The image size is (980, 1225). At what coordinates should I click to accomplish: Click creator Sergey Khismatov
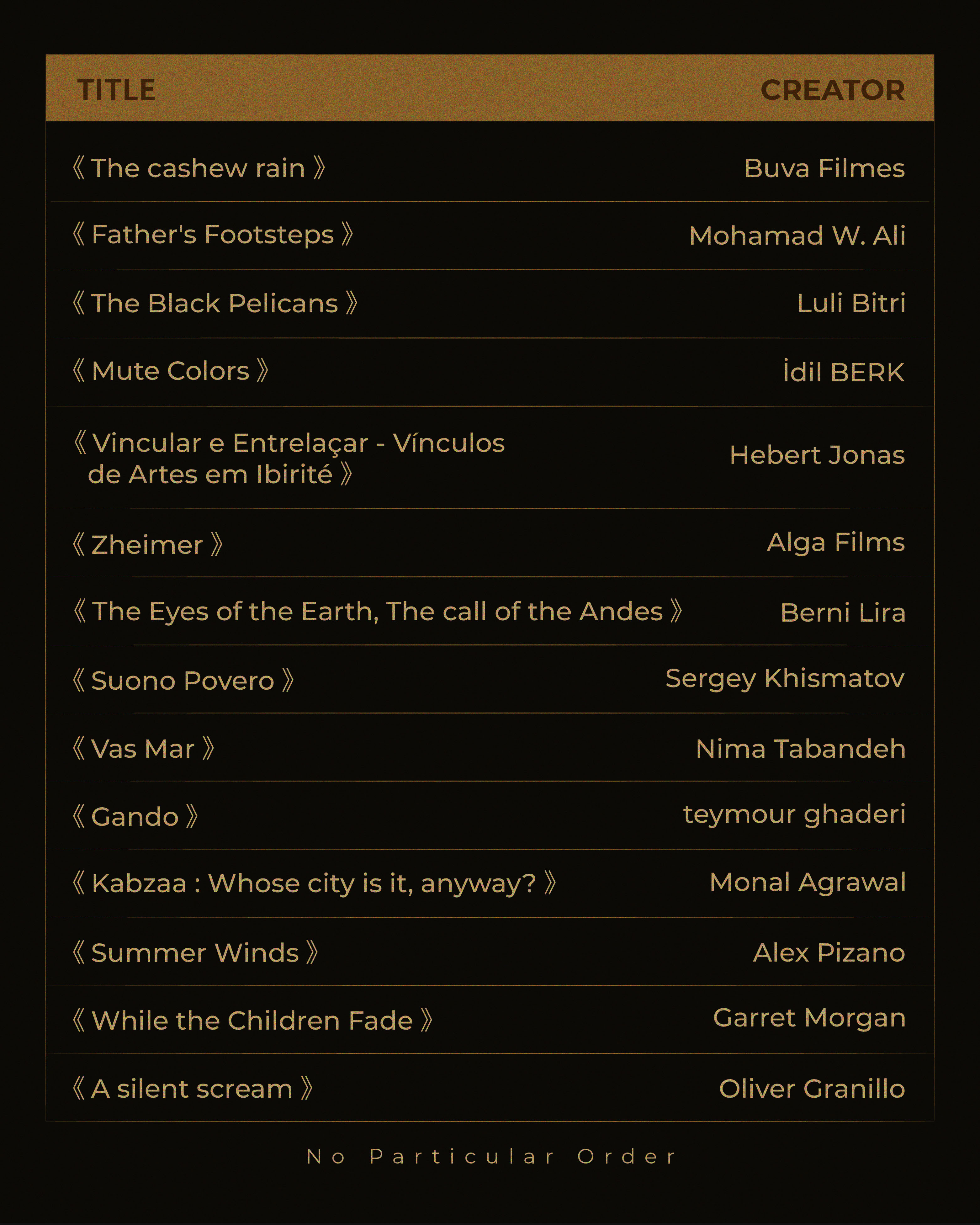[x=785, y=679]
